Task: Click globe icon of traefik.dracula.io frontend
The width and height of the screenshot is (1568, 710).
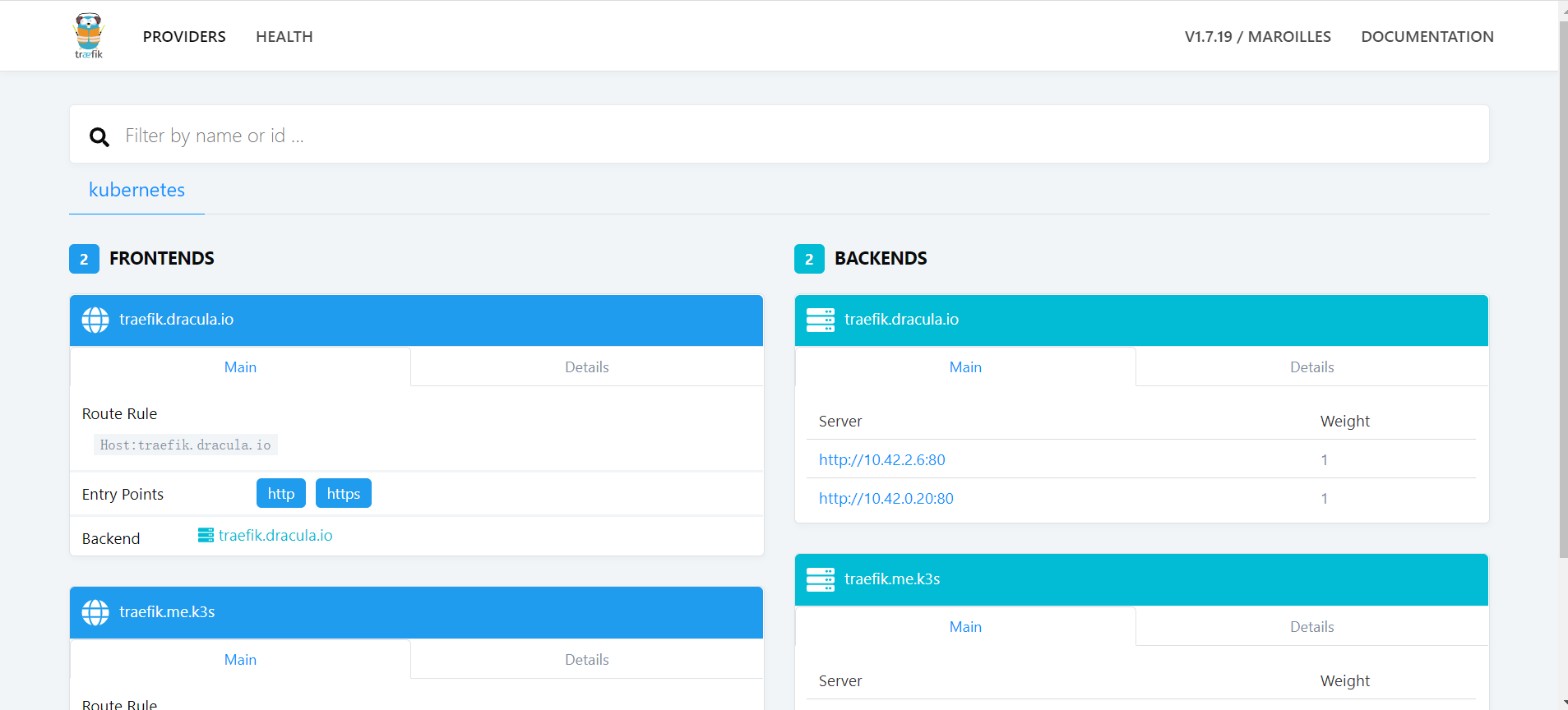Action: click(95, 320)
